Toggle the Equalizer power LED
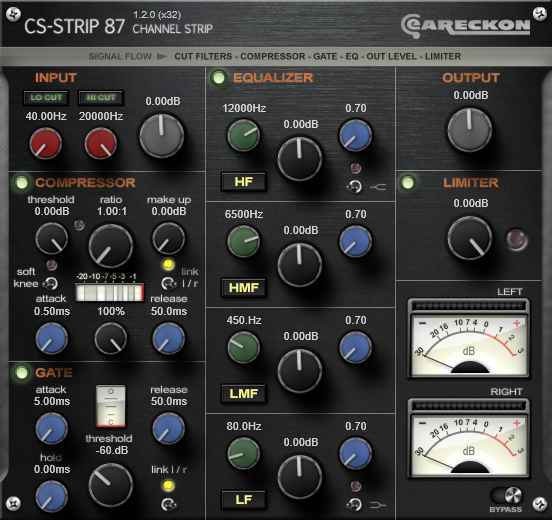Viewport: 552px width, 520px height. click(x=219, y=77)
